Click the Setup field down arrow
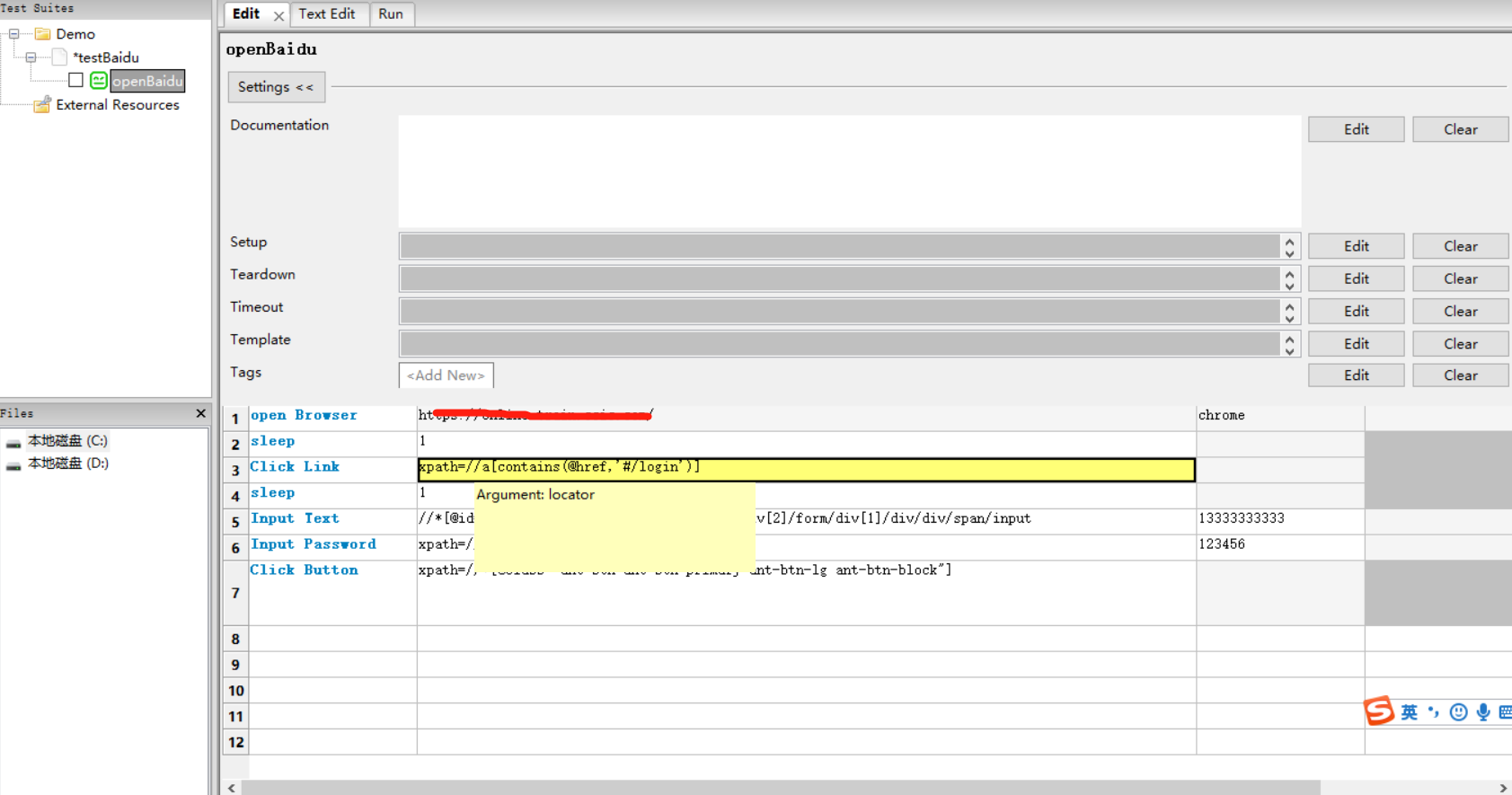The width and height of the screenshot is (1512, 795). tap(1289, 252)
